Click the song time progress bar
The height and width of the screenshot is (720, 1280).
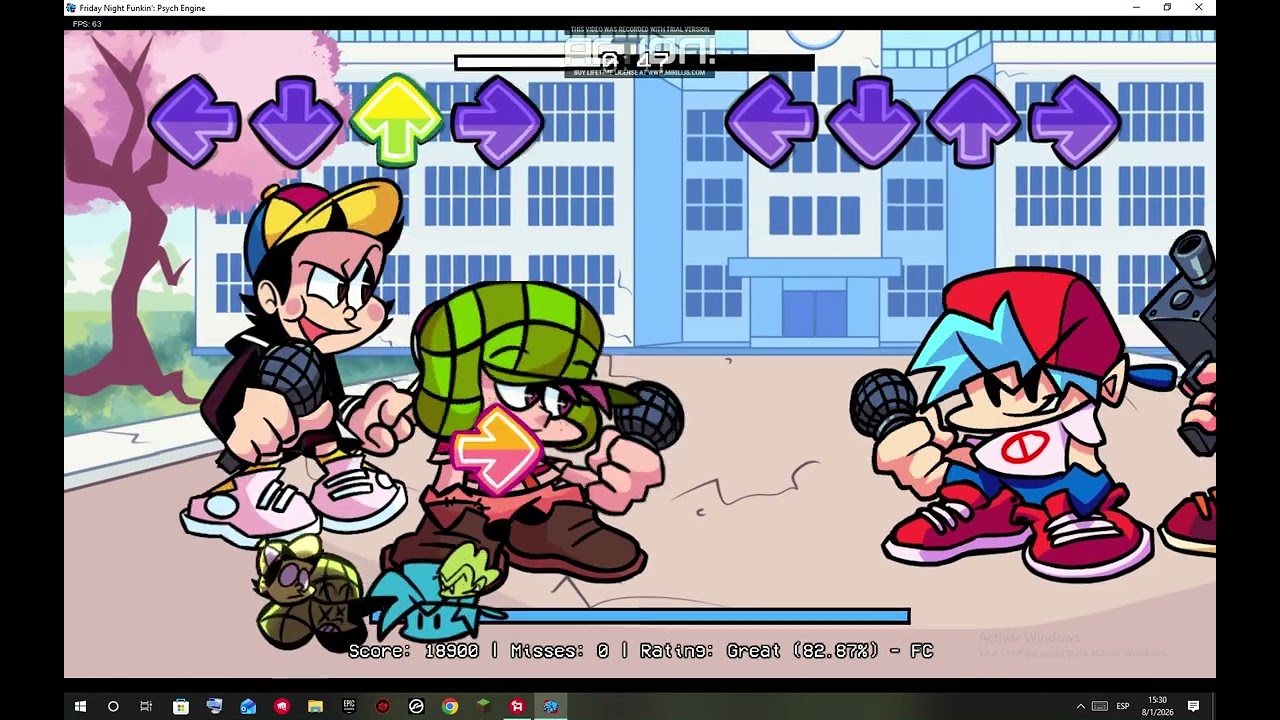pos(634,62)
